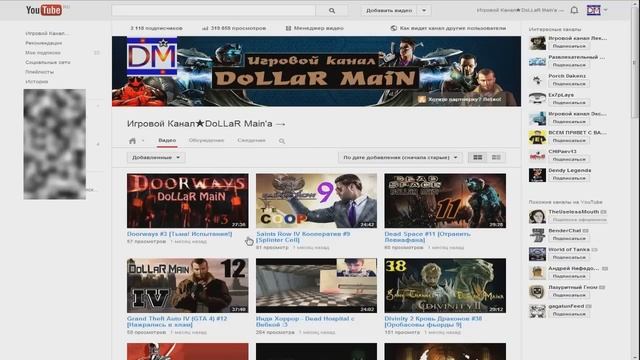Screen dimensions: 640x360
Task: Open Рекомендации in left sidebar
Action: 44,43
